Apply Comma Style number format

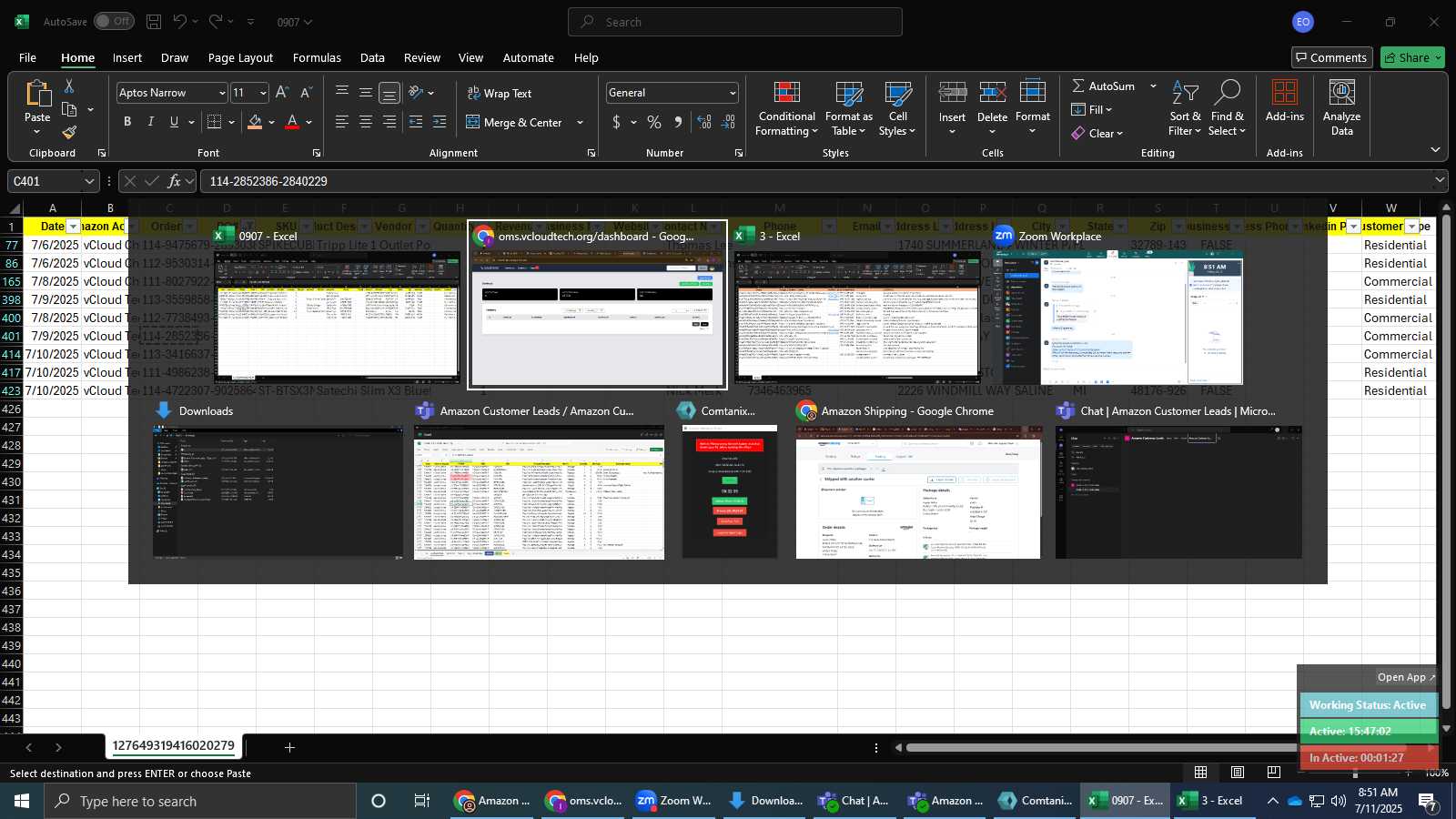(678, 122)
